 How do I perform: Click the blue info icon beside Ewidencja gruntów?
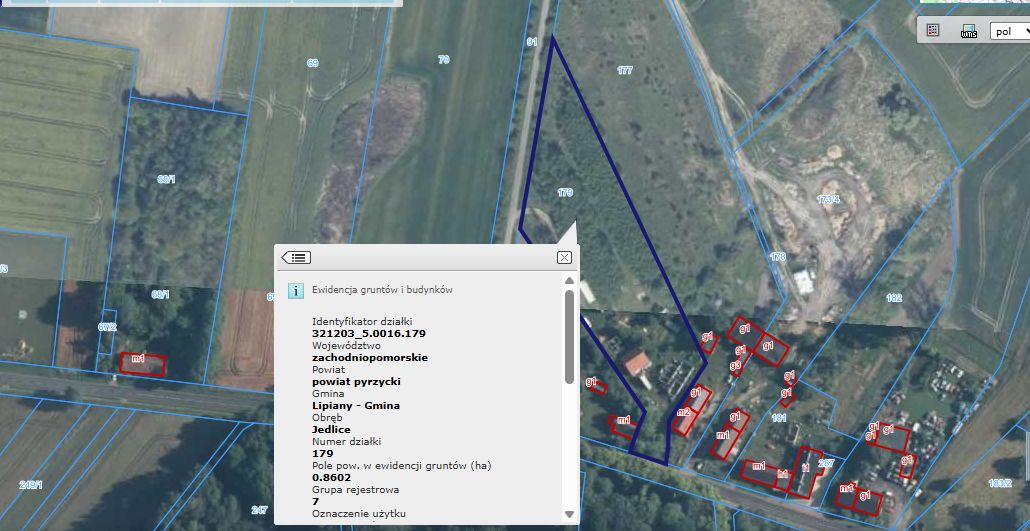[x=296, y=290]
